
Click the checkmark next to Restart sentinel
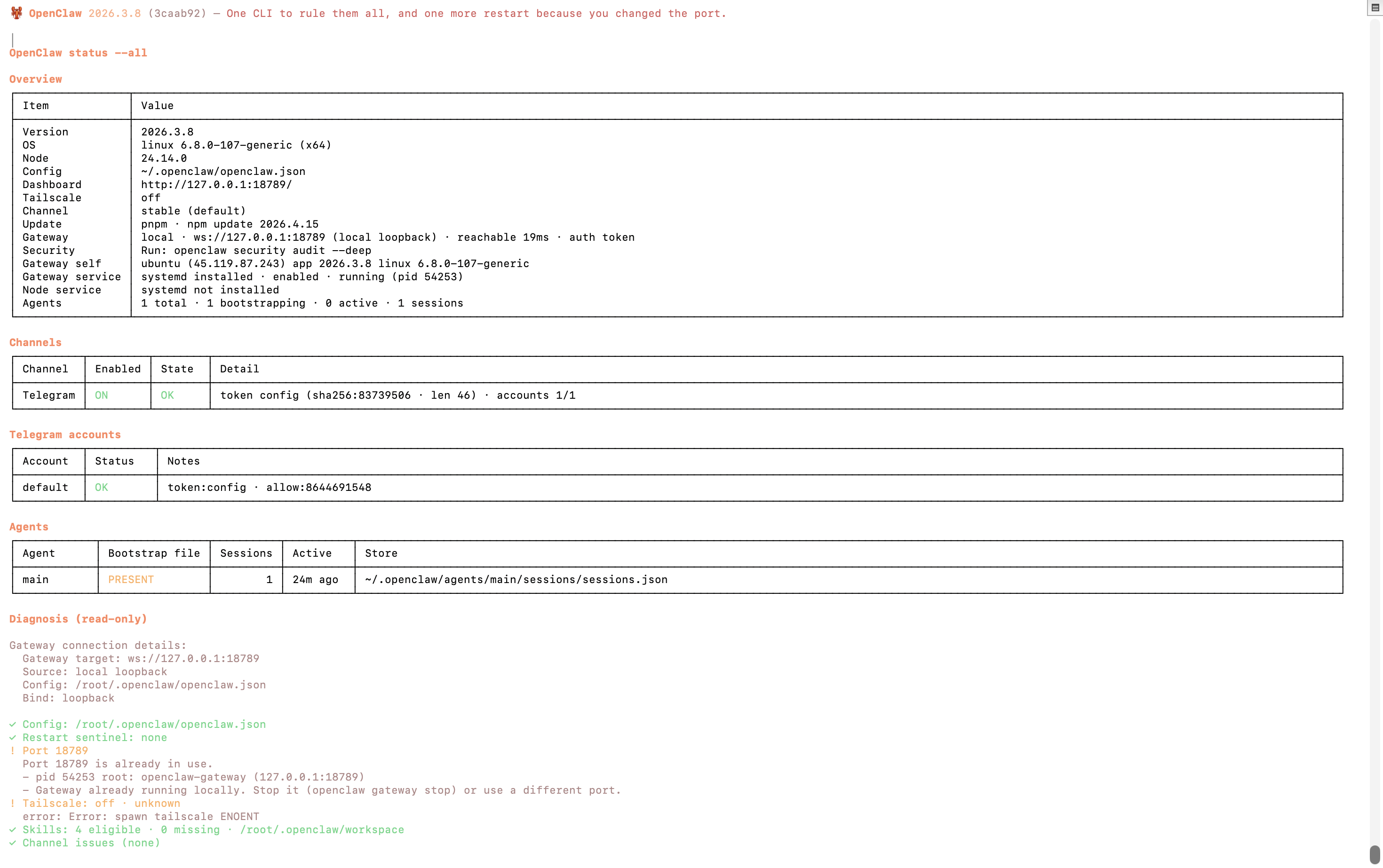click(13, 738)
